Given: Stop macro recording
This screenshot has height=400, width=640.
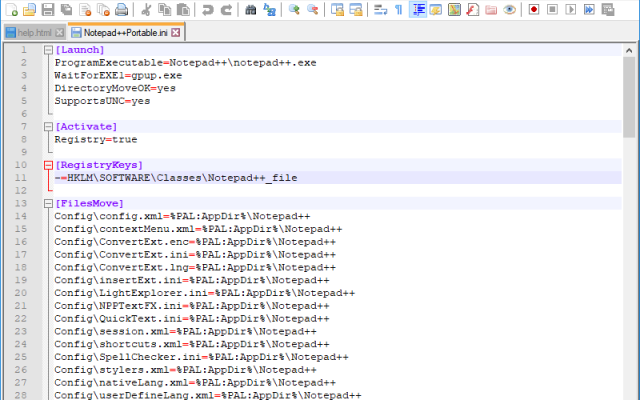Looking at the screenshot, I should 552,9.
